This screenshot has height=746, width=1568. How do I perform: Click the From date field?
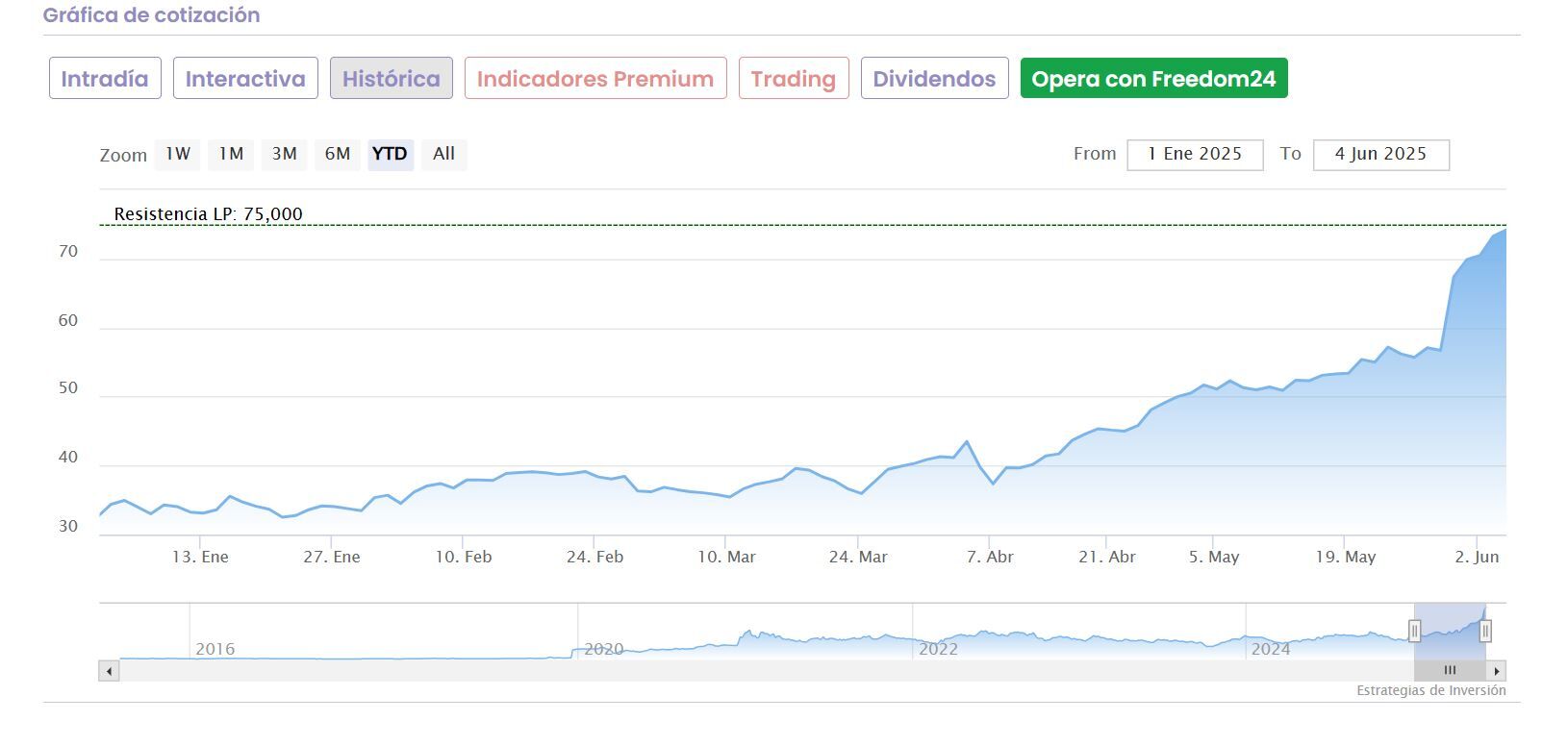click(x=1195, y=155)
